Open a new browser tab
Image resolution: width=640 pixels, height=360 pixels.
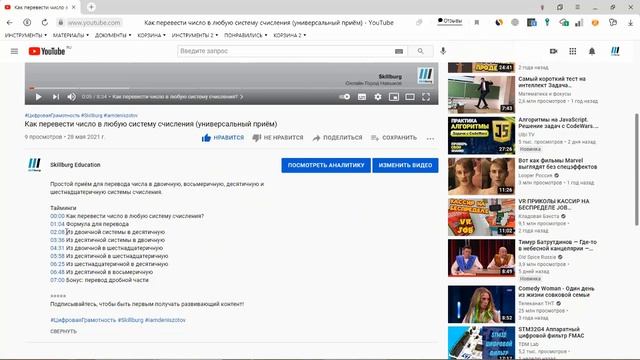(91, 7)
